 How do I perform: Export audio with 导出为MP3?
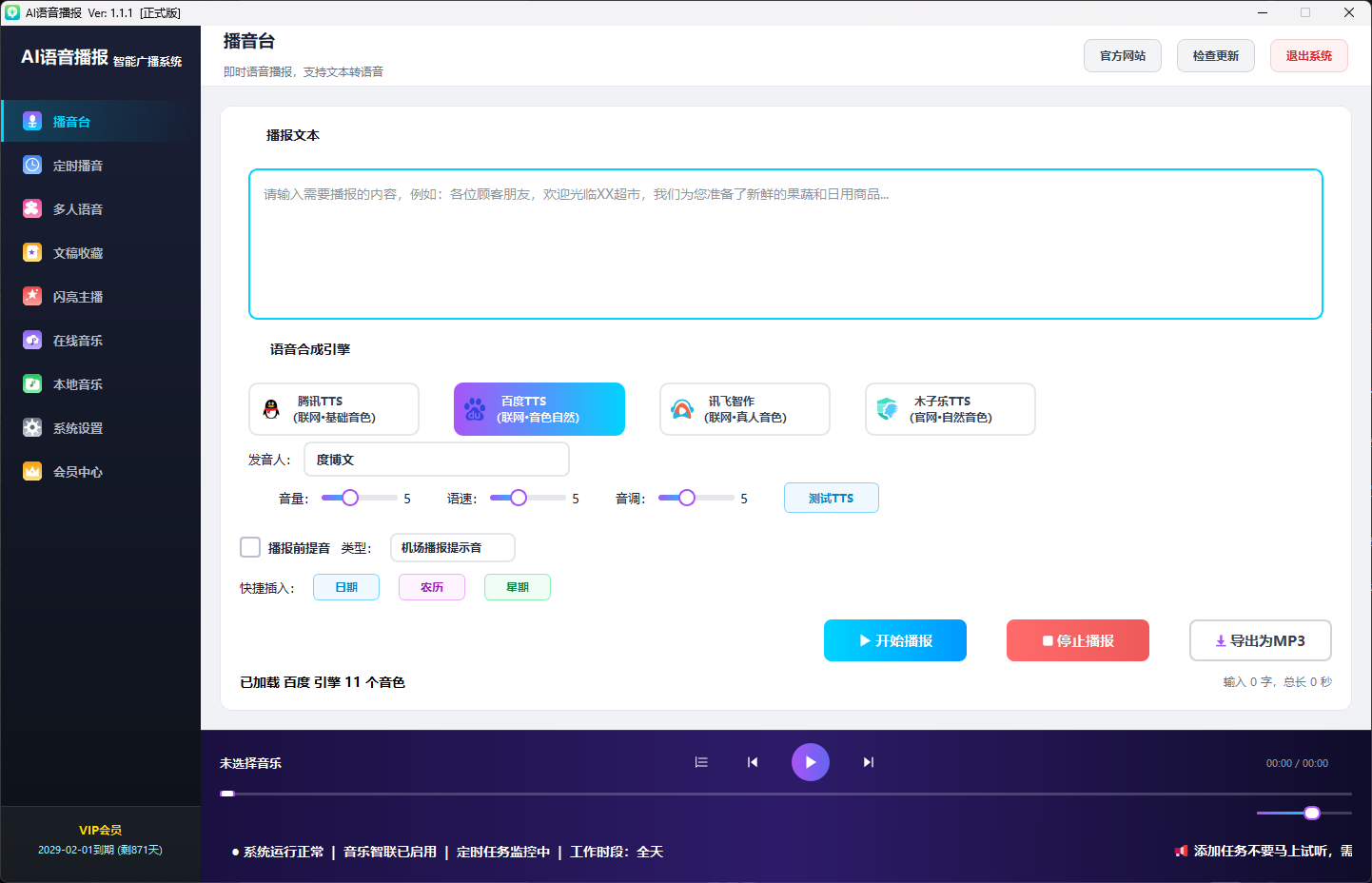[1261, 640]
